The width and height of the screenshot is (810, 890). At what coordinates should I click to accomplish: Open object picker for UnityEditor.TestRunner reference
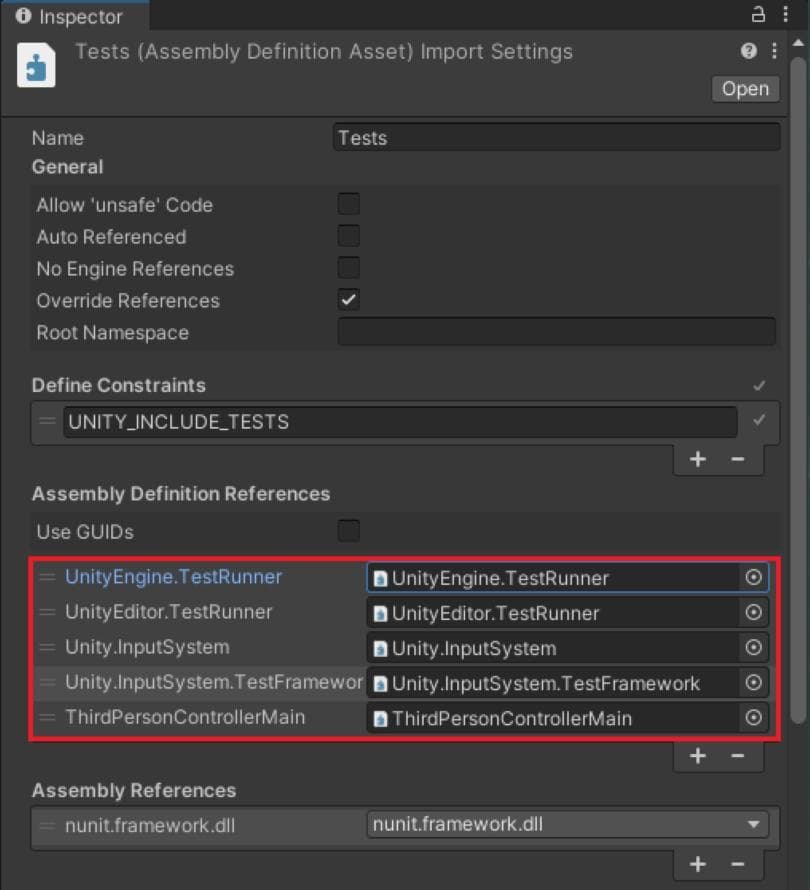pos(754,613)
